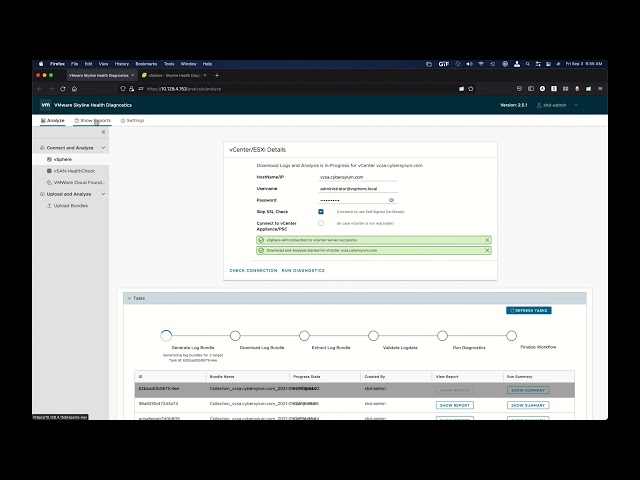Enable Connect to vCenter Appliance/PSC checkbox
The width and height of the screenshot is (640, 480).
pyautogui.click(x=321, y=223)
